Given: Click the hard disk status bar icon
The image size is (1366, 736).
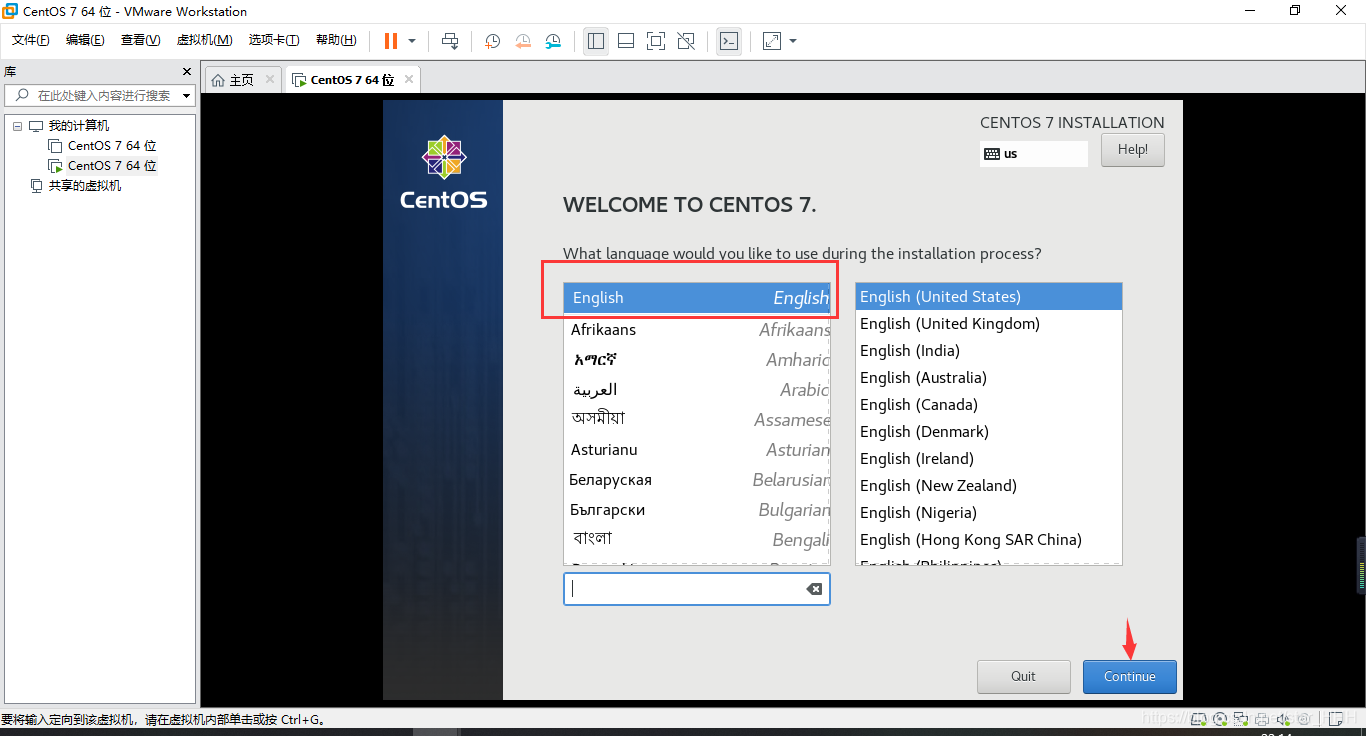Looking at the screenshot, I should click(x=1198, y=718).
